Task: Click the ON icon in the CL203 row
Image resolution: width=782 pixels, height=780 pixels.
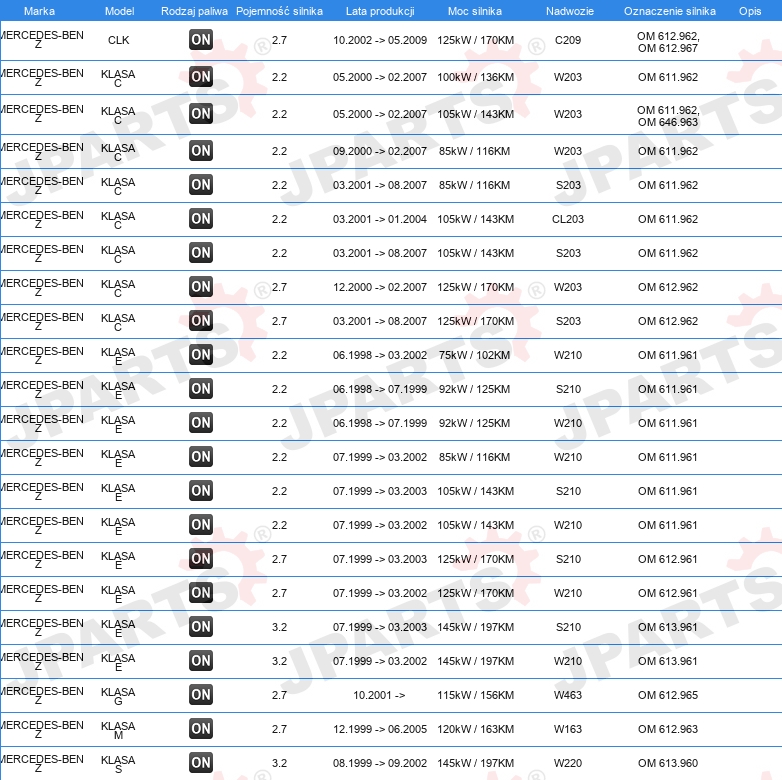Action: (x=201, y=218)
